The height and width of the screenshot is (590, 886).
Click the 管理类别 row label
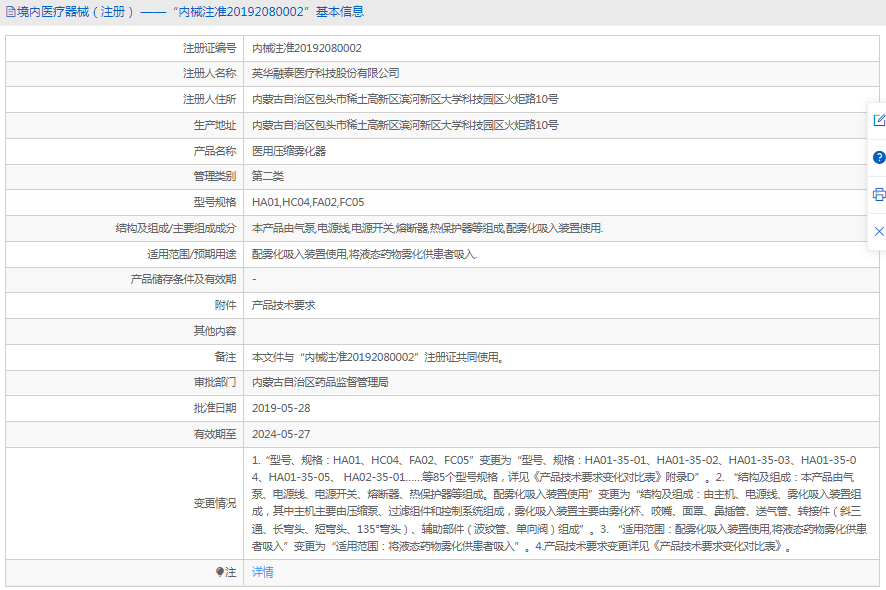tap(215, 176)
